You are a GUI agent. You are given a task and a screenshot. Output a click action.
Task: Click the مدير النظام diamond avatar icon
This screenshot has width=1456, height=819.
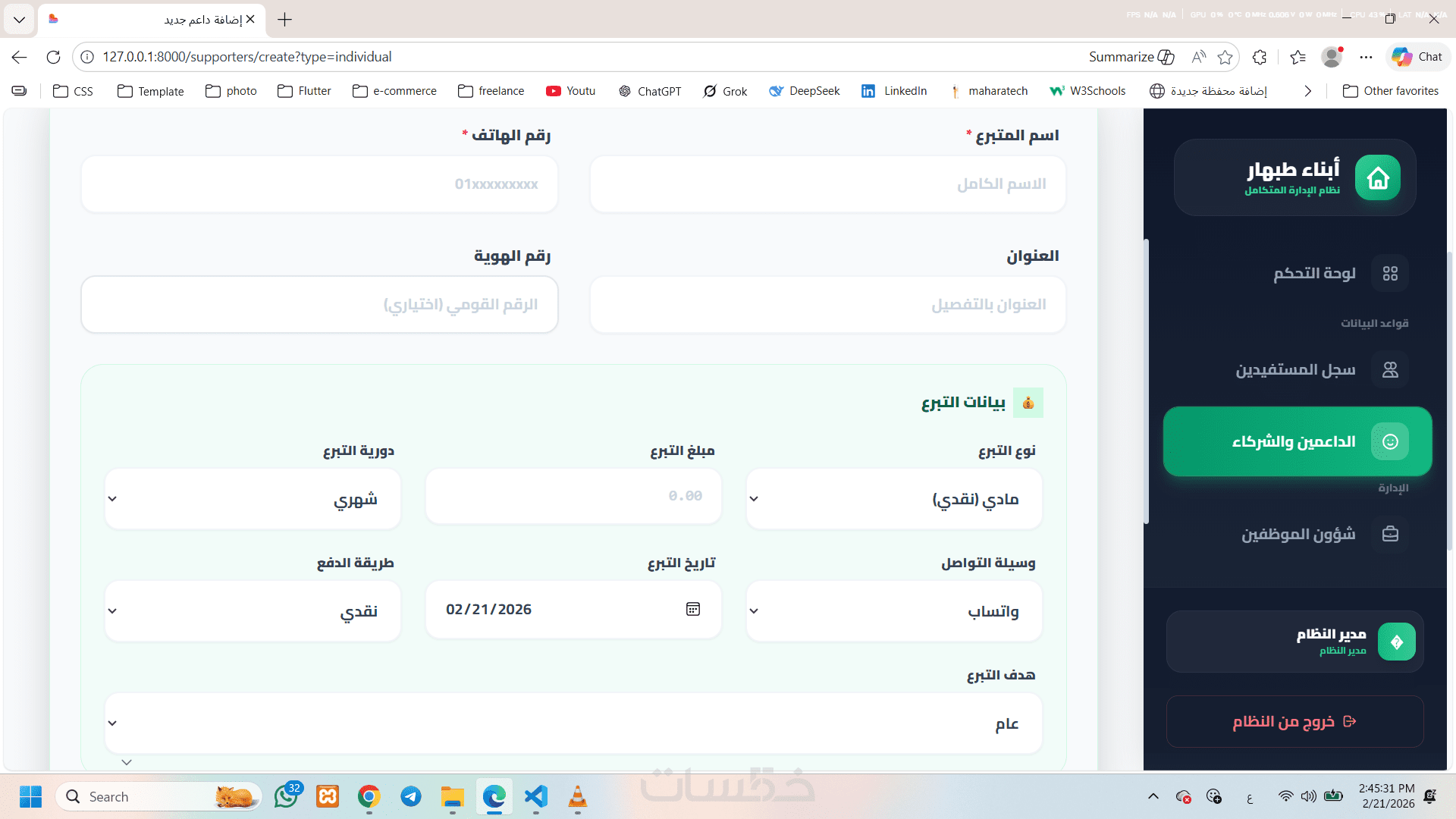tap(1396, 642)
